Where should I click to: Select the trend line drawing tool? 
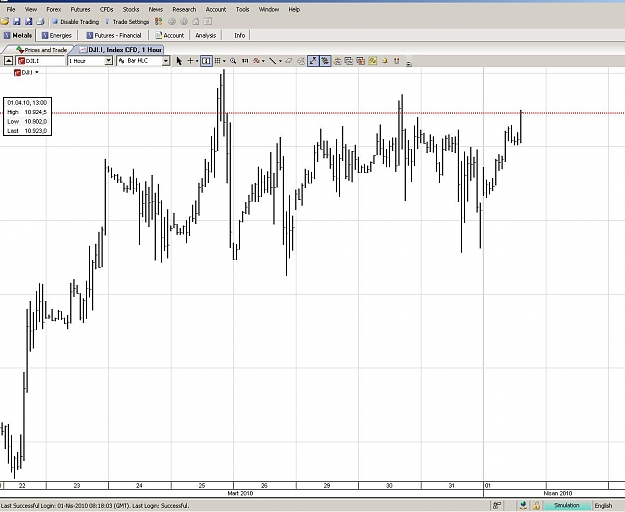273,61
